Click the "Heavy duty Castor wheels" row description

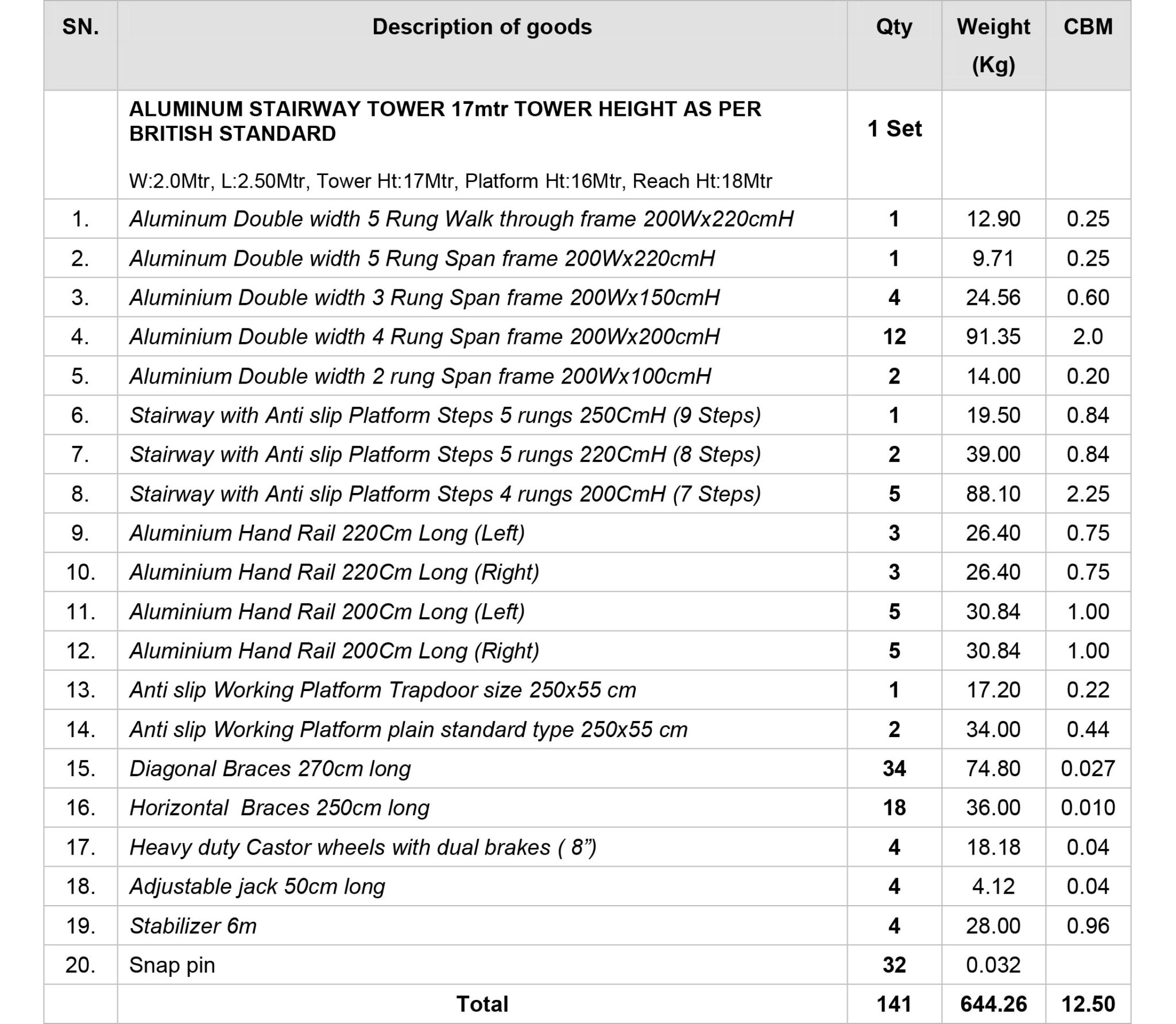tap(363, 847)
